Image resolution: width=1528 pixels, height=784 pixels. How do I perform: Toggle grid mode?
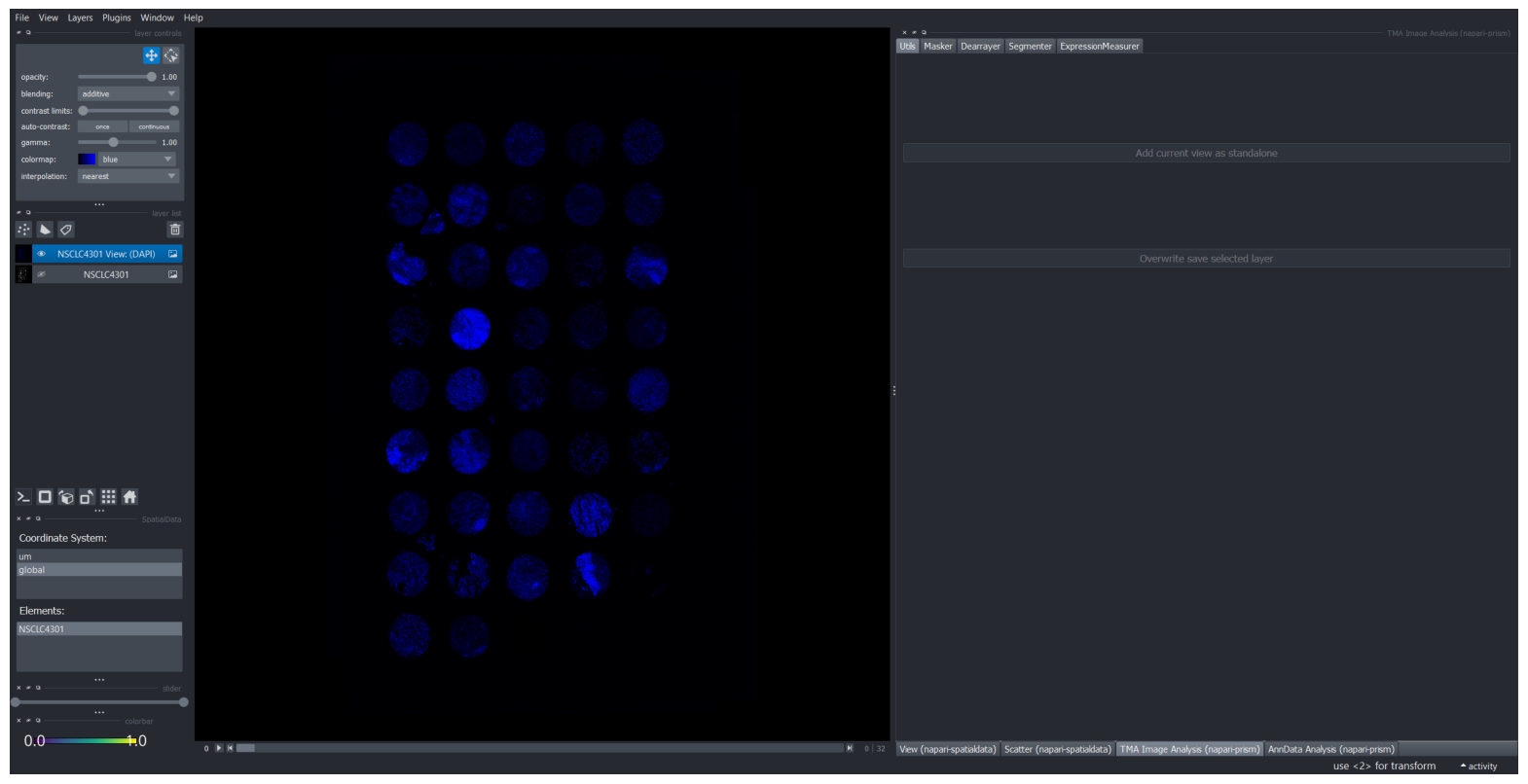[x=108, y=497]
